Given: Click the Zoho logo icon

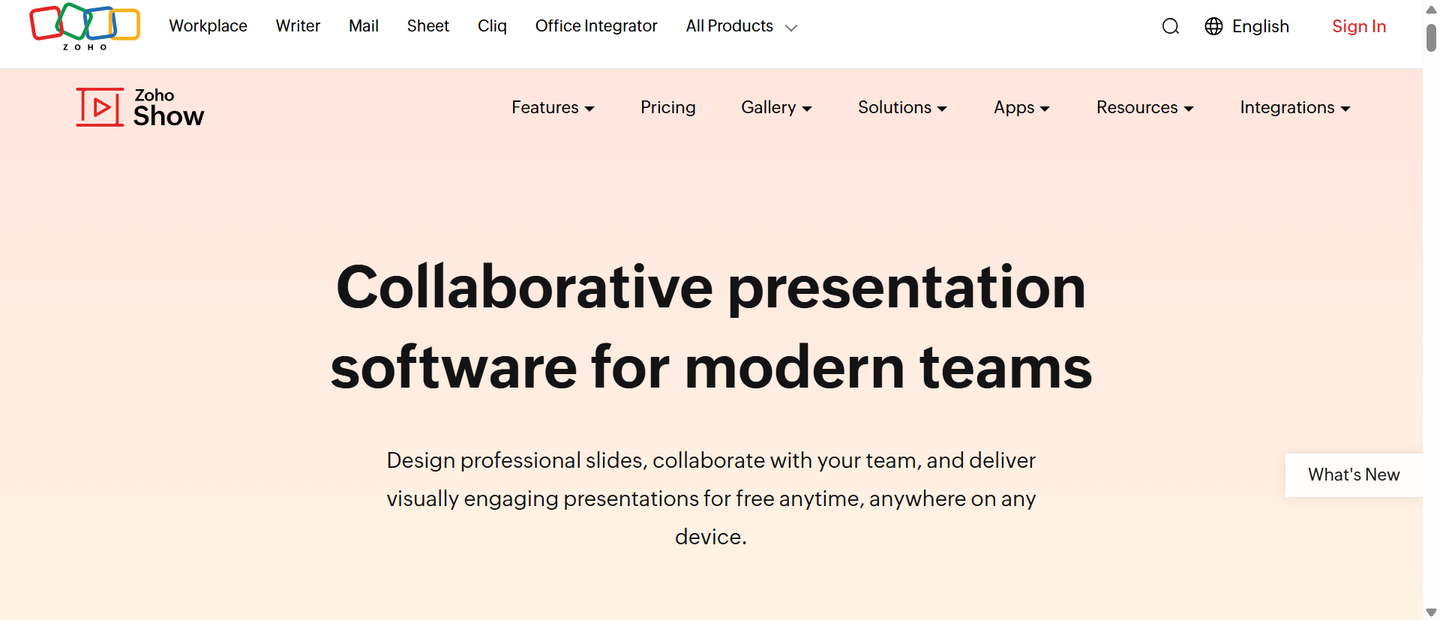Looking at the screenshot, I should [85, 26].
